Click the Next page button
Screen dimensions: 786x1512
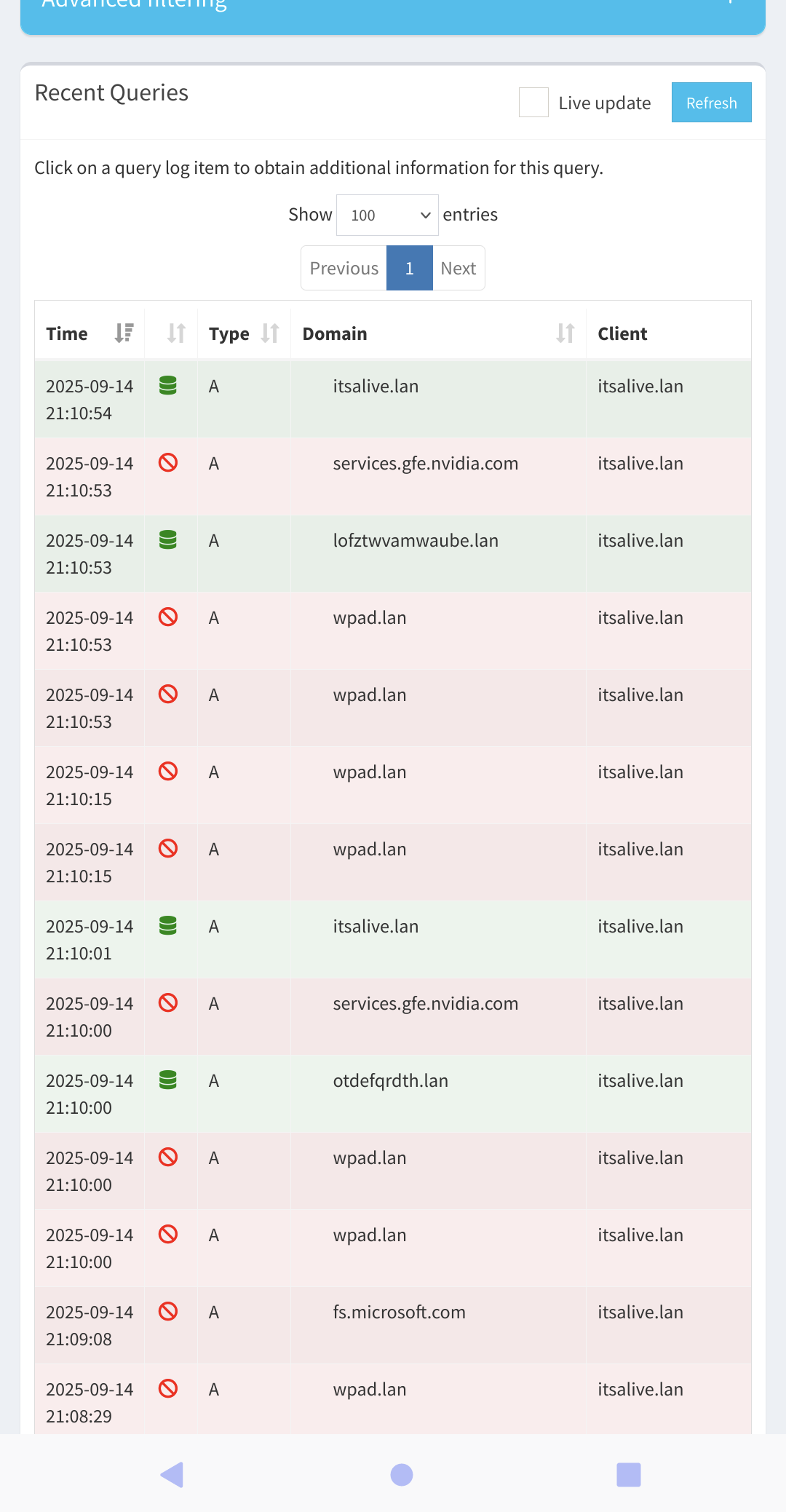458,268
